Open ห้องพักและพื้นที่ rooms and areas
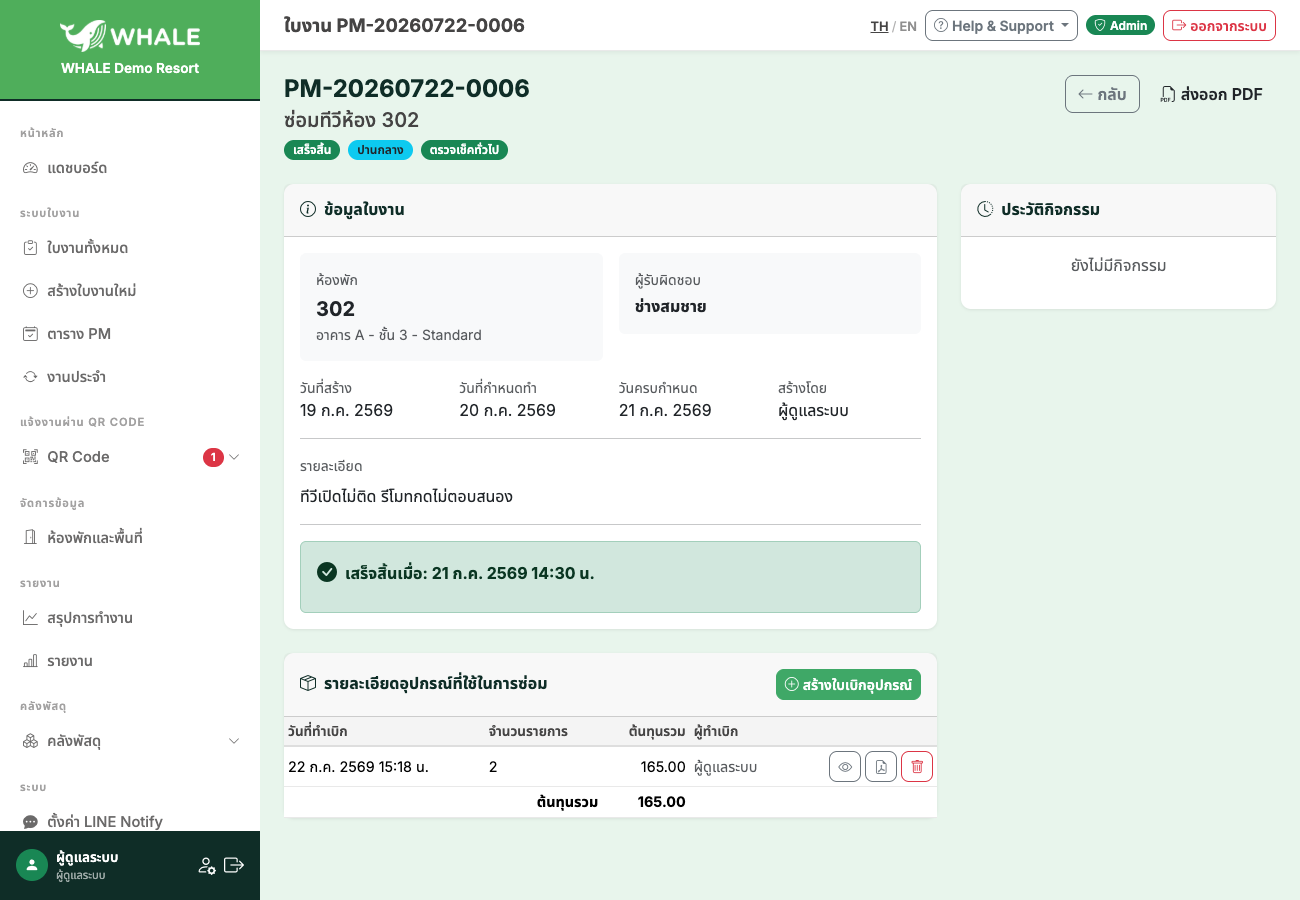The image size is (1300, 900). click(x=130, y=538)
